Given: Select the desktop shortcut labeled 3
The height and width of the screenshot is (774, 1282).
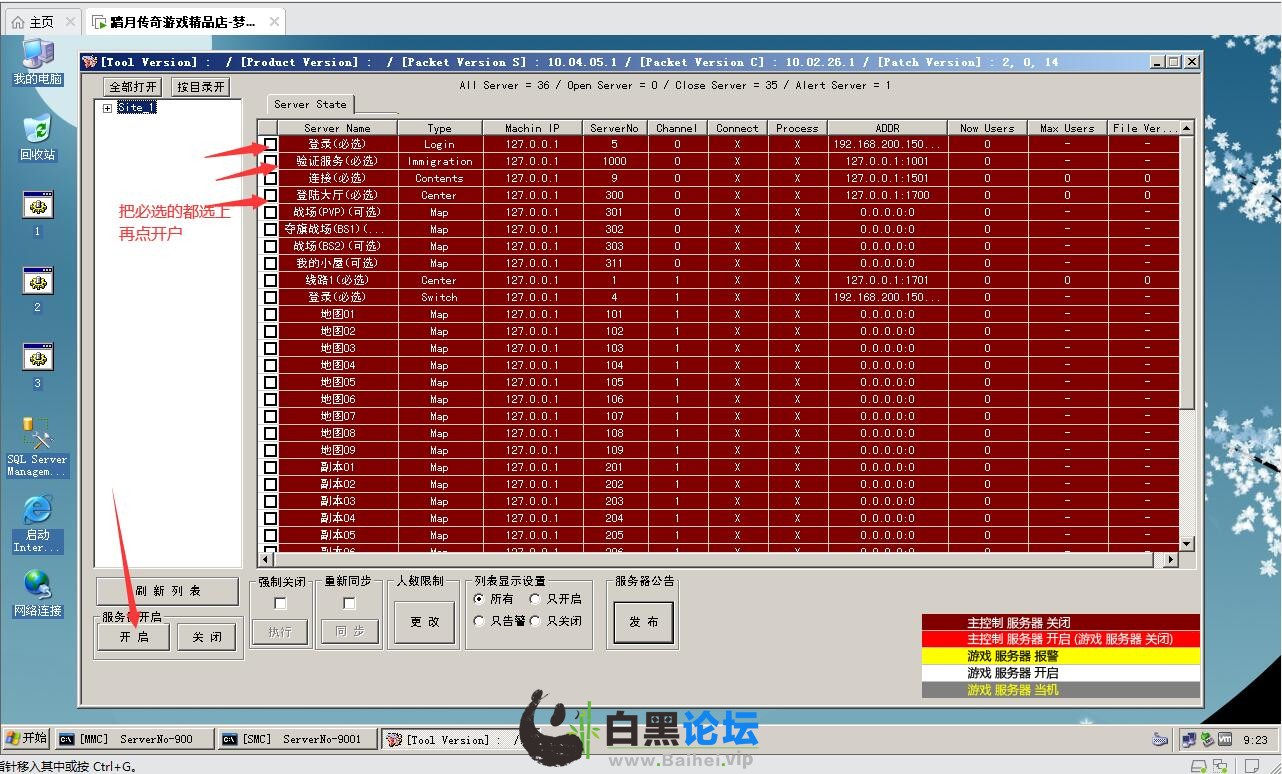Looking at the screenshot, I should [x=37, y=365].
